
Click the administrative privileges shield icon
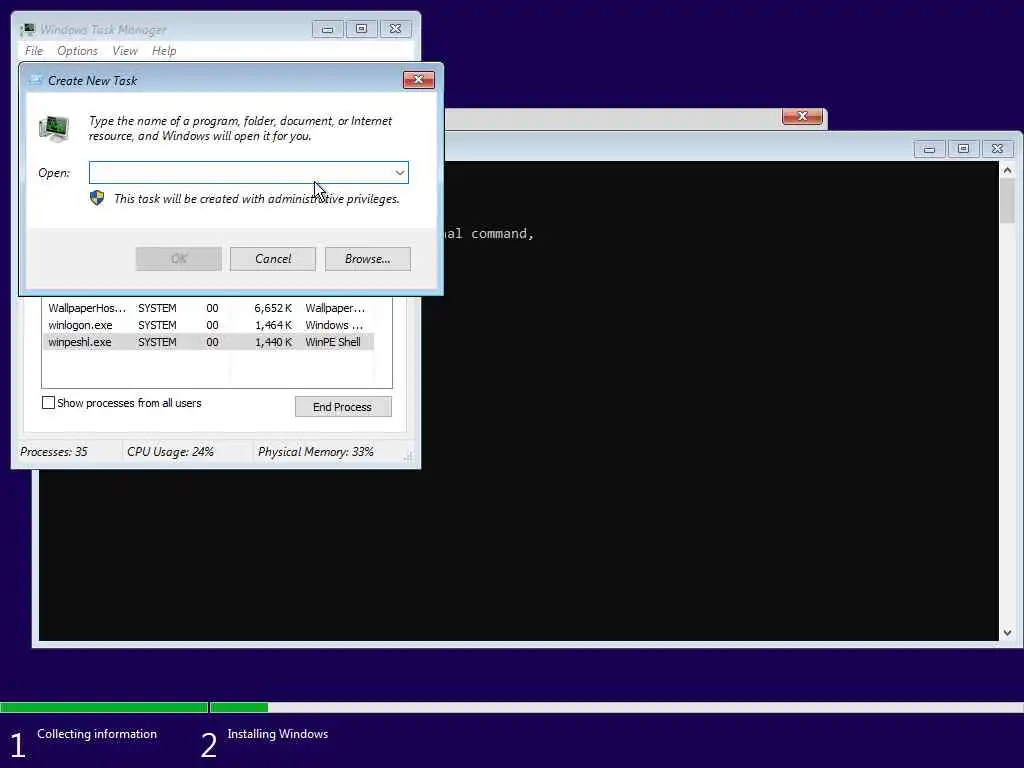[97, 198]
